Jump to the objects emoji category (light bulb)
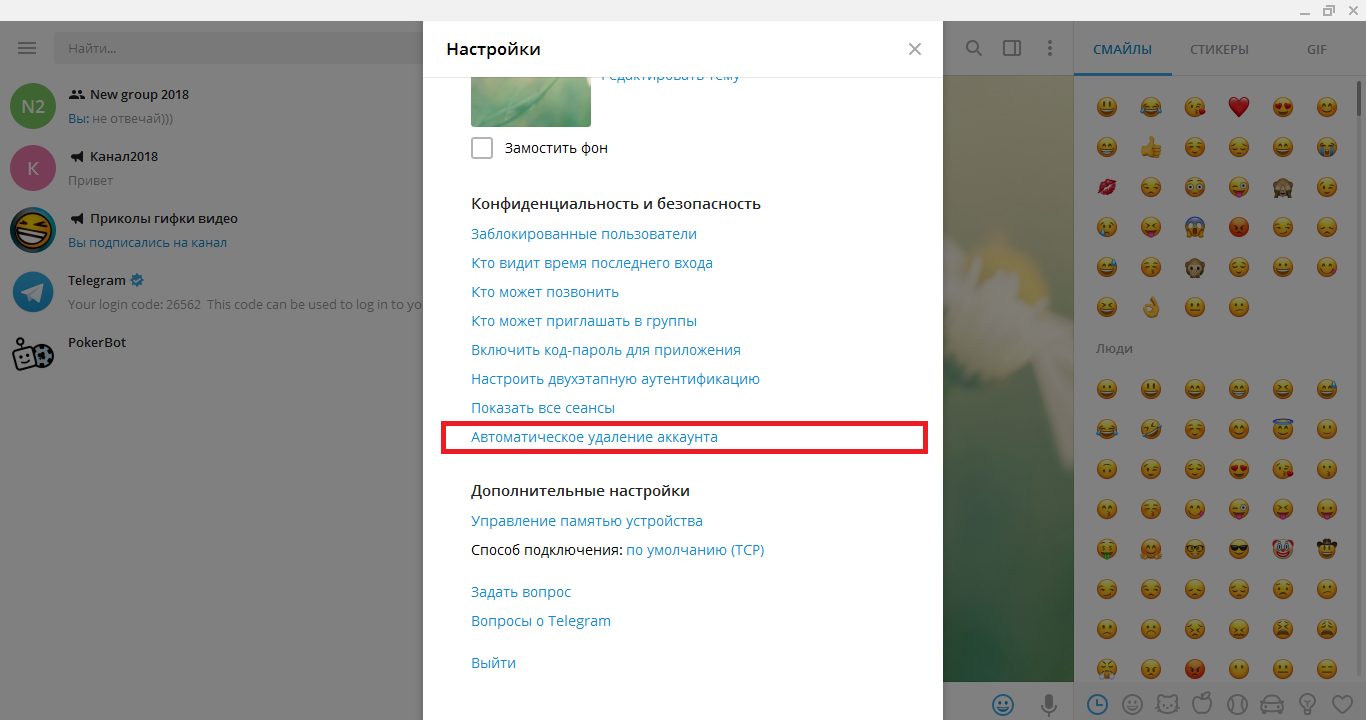Viewport: 1366px width, 720px height. (1306, 704)
